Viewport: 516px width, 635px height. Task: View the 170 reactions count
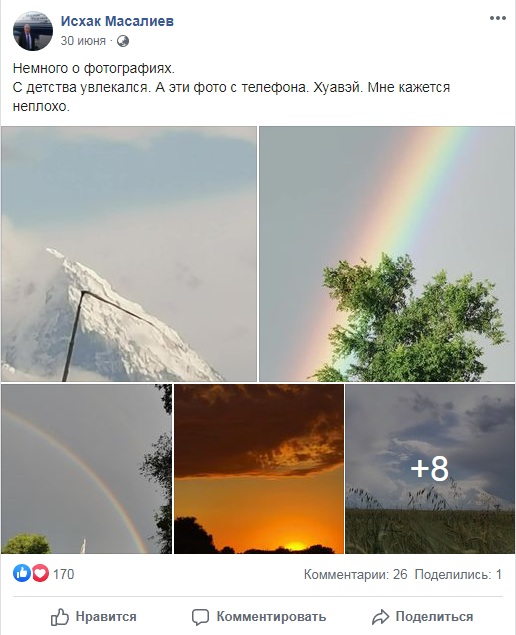point(64,574)
